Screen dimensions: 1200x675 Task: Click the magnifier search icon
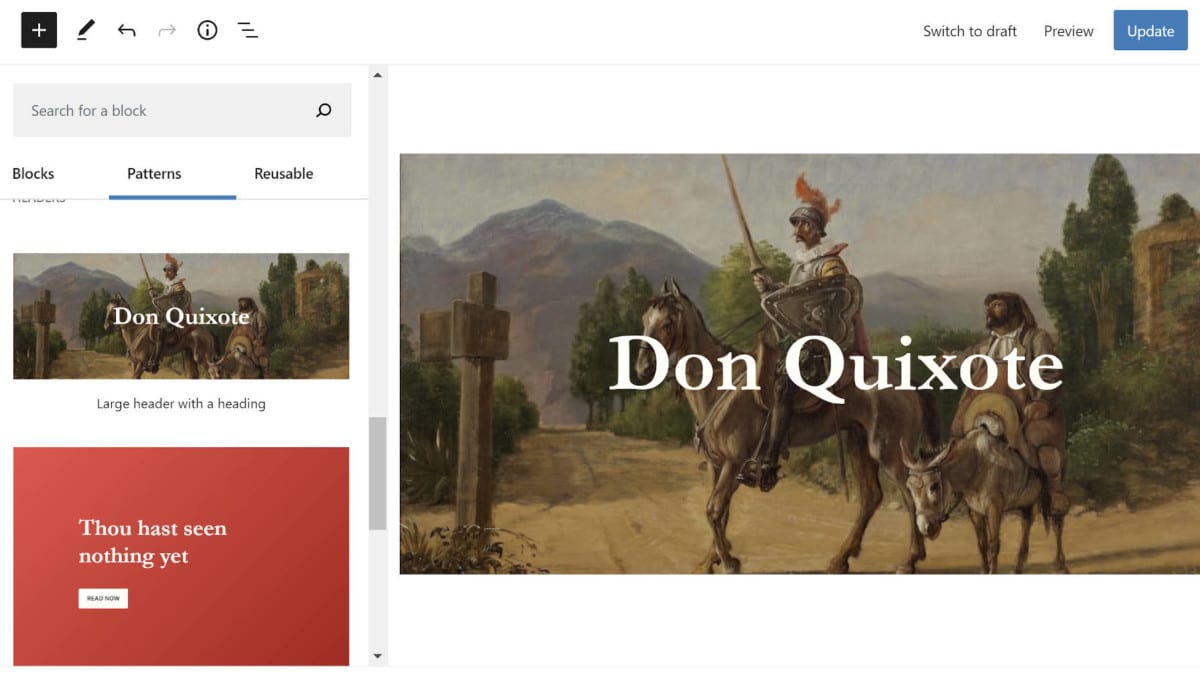click(323, 110)
